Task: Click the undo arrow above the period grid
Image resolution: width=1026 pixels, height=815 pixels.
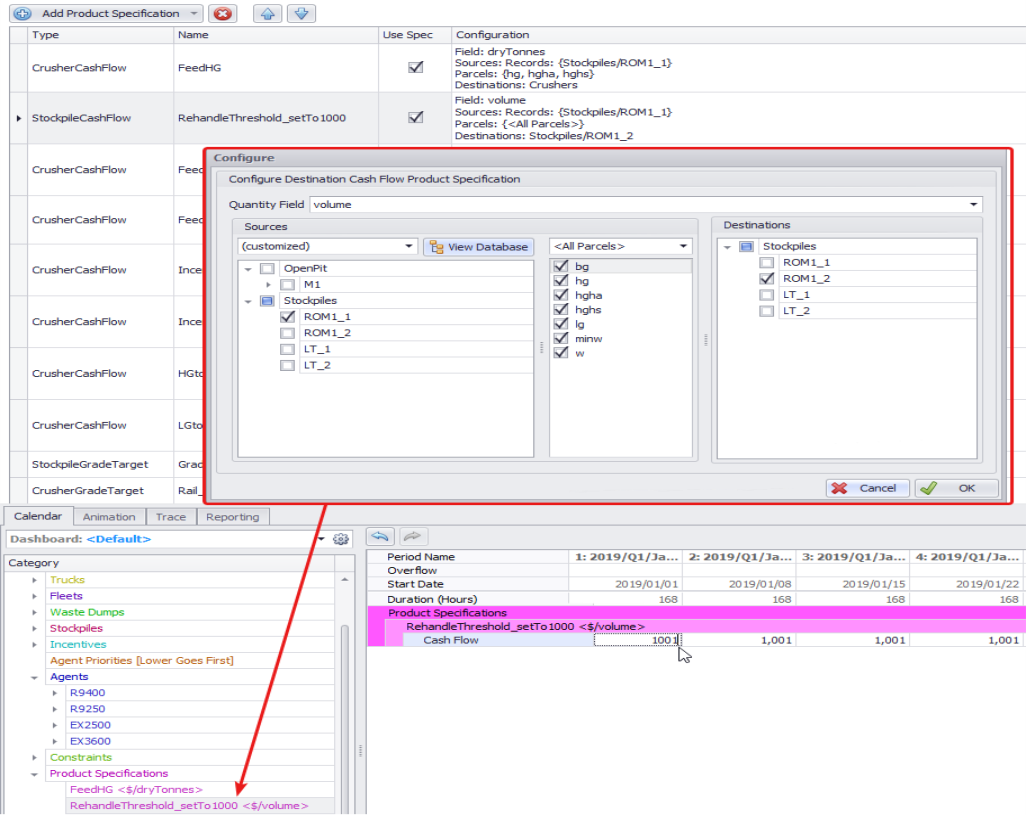Action: point(379,536)
